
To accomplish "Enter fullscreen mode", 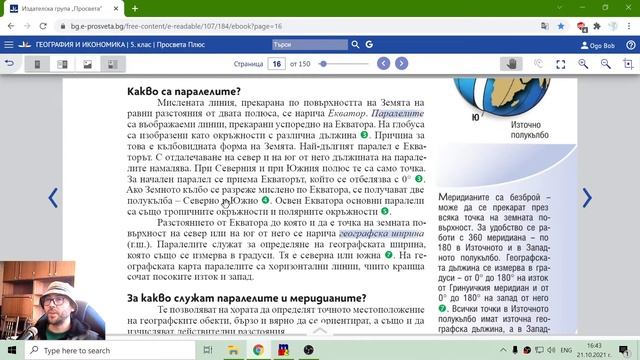I will point(561,64).
